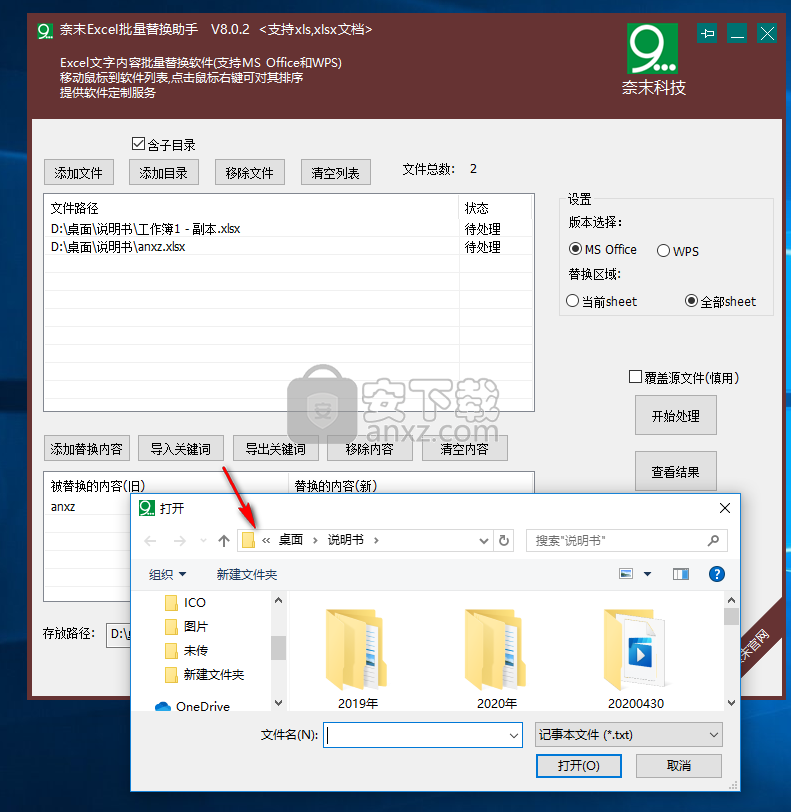Select the anxz replacement row
This screenshot has height=812, width=791.
click(x=88, y=506)
